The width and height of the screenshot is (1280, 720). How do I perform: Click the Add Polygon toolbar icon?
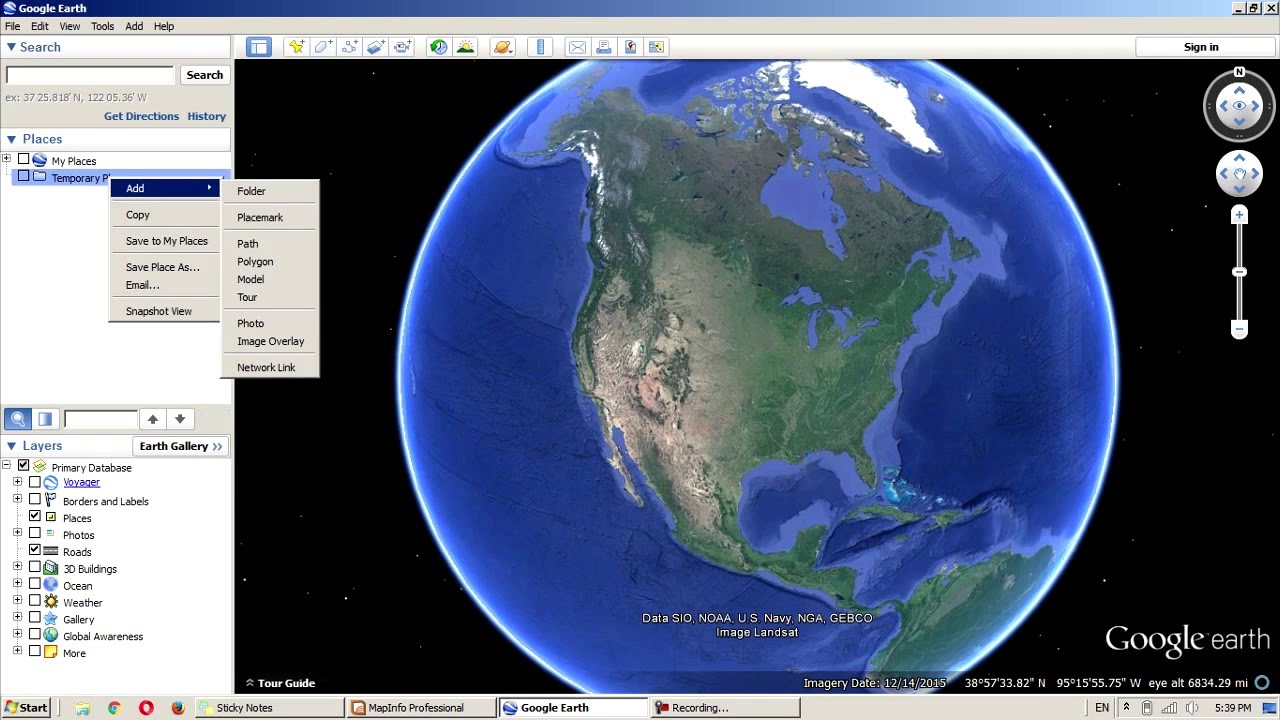tap(323, 47)
